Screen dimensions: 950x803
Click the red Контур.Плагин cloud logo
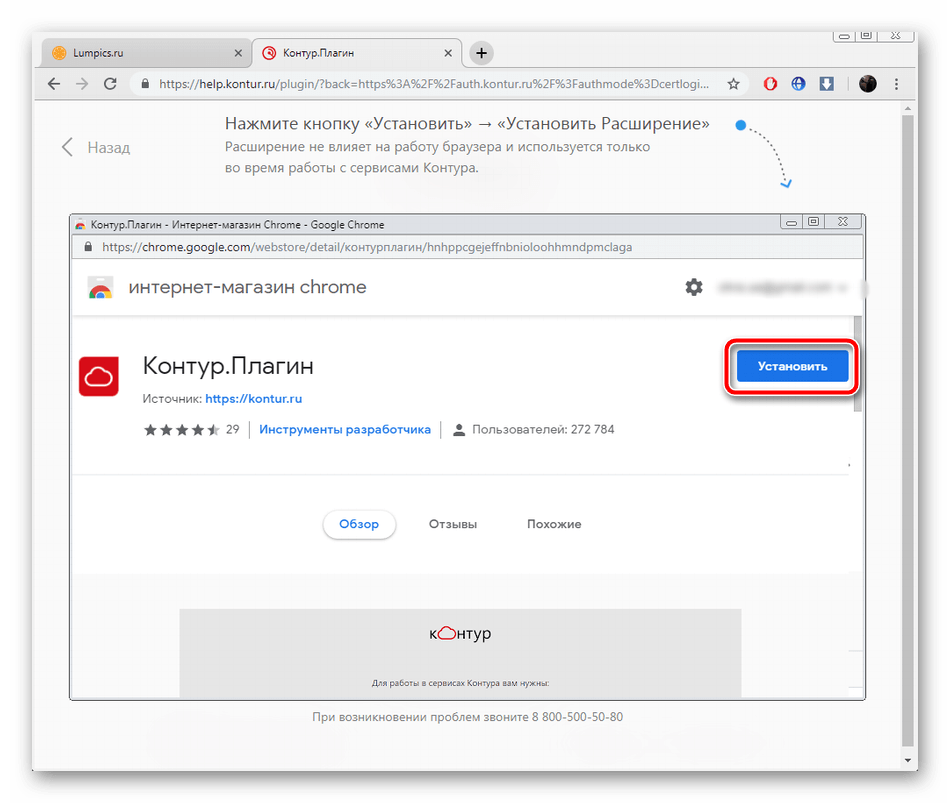click(99, 377)
